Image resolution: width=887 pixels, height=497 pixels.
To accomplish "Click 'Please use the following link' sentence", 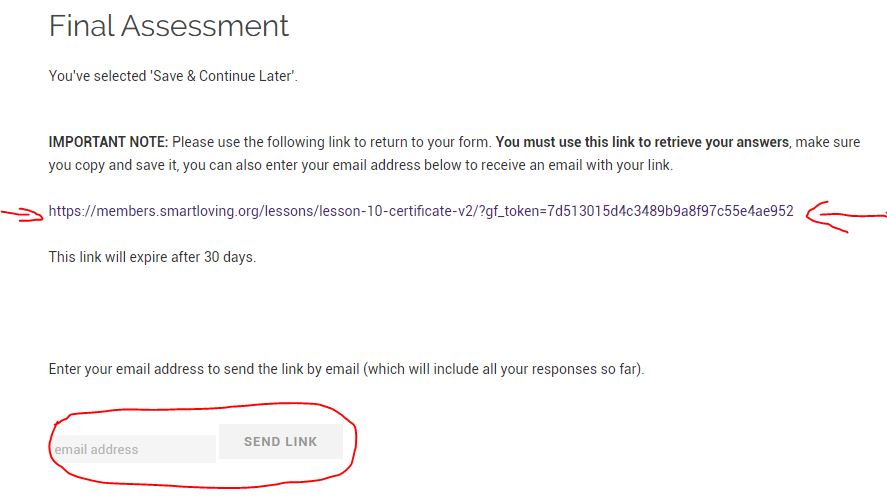I will [x=331, y=142].
